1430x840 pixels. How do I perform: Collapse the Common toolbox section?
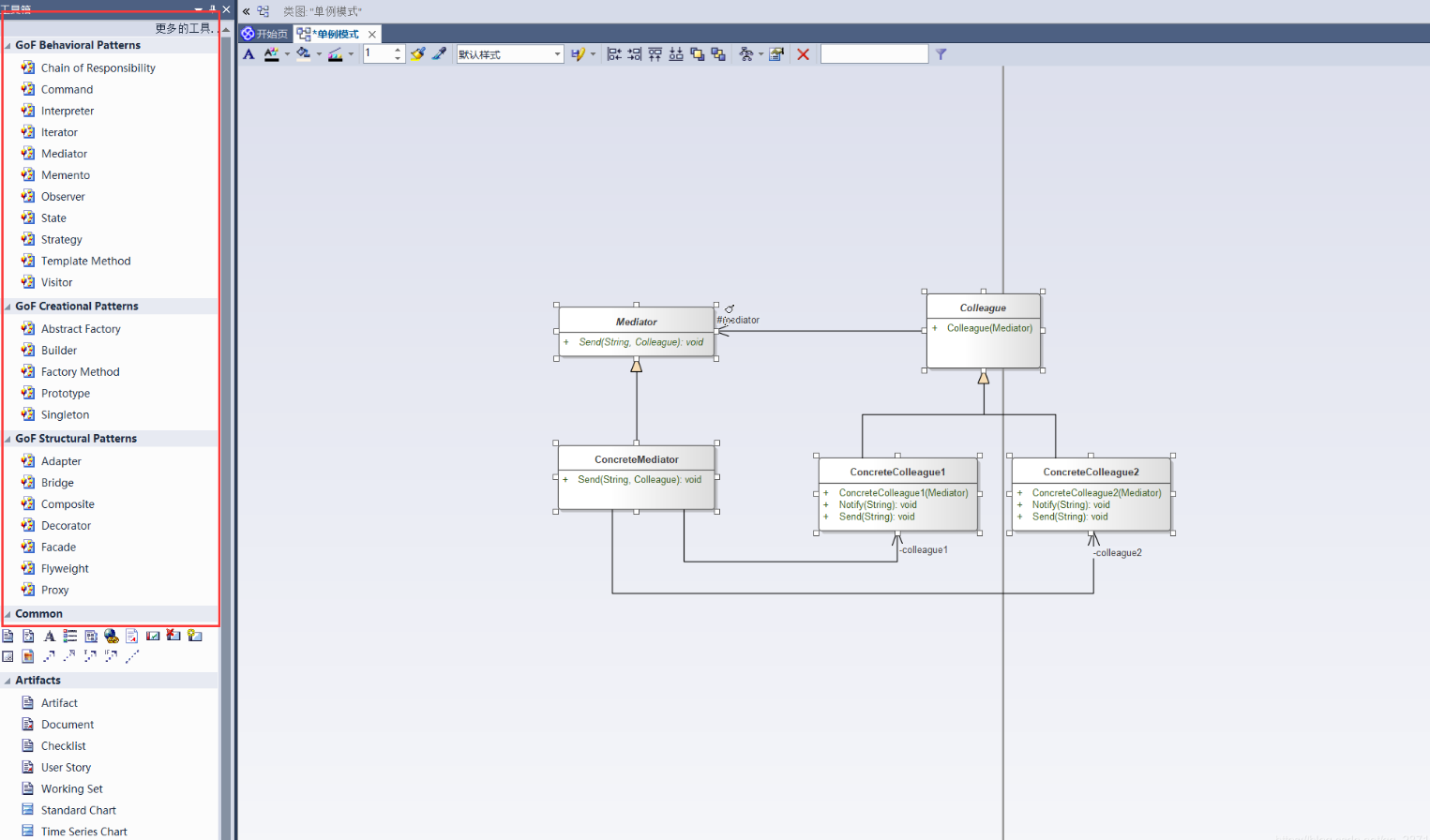tap(8, 614)
